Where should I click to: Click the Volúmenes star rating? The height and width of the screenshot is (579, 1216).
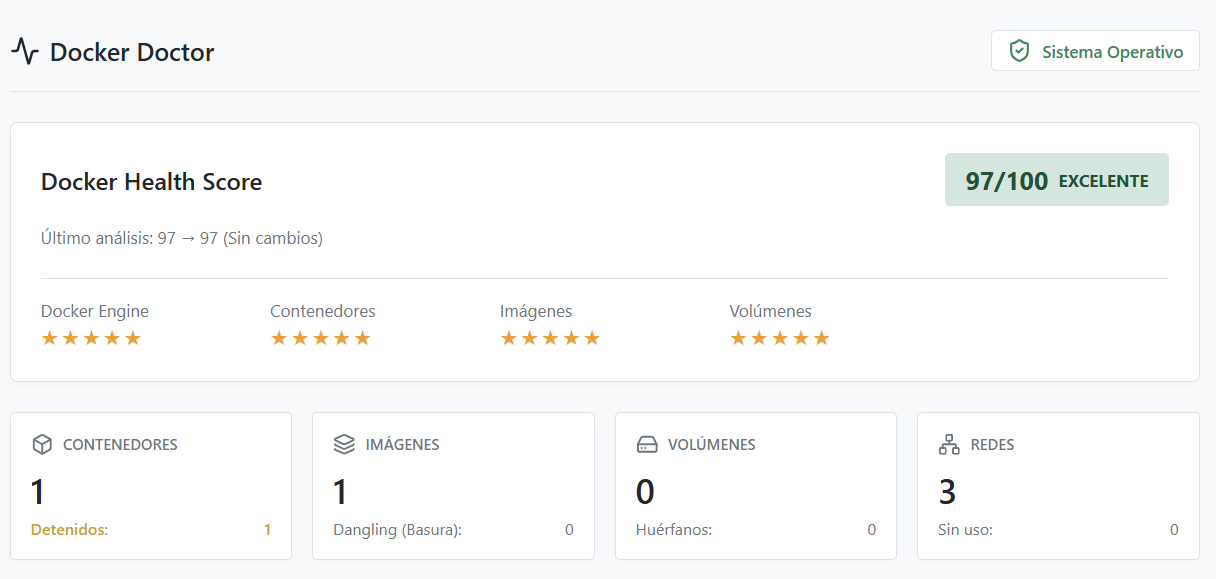[x=780, y=338]
